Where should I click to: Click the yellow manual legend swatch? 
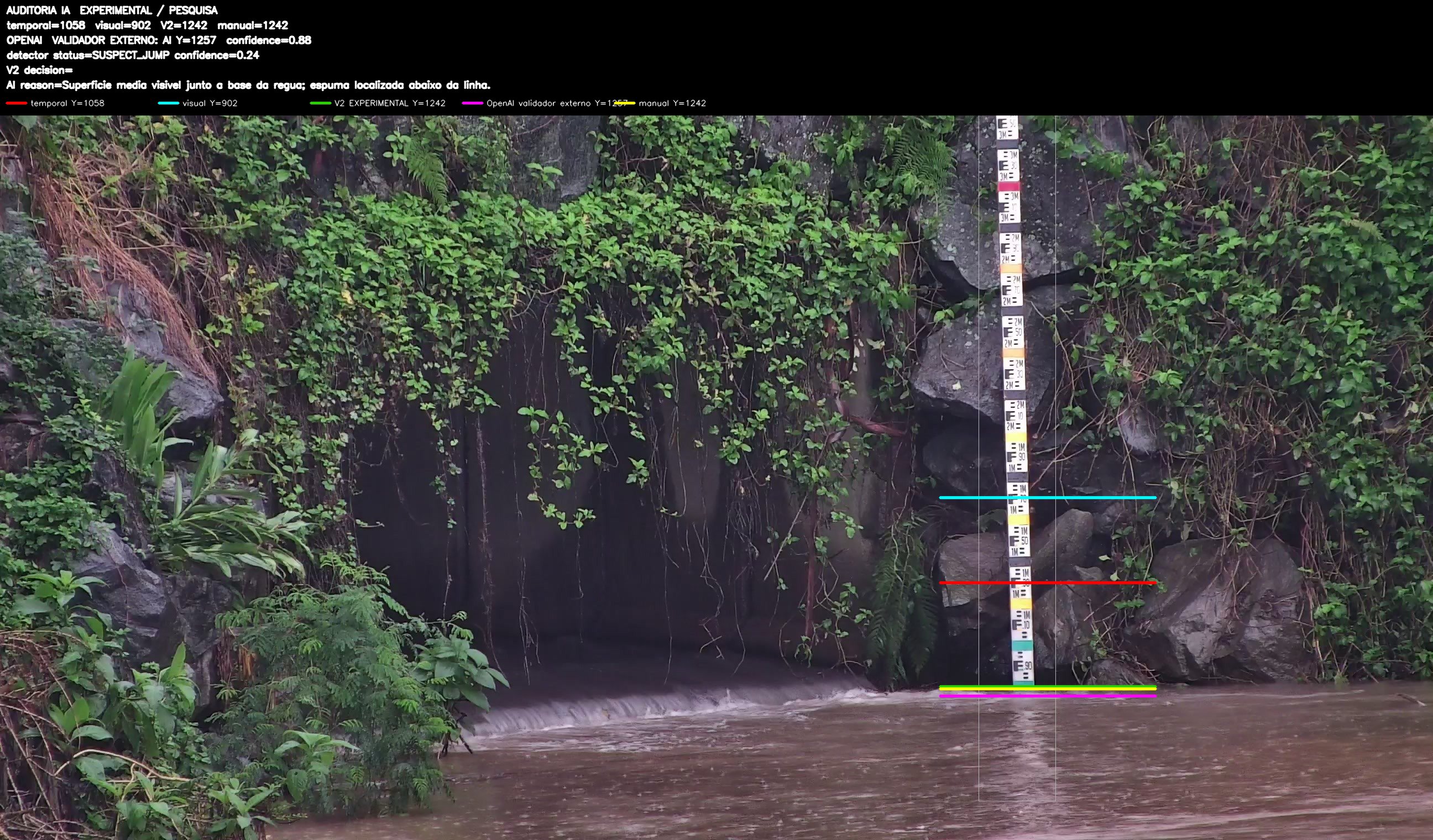pyautogui.click(x=624, y=103)
